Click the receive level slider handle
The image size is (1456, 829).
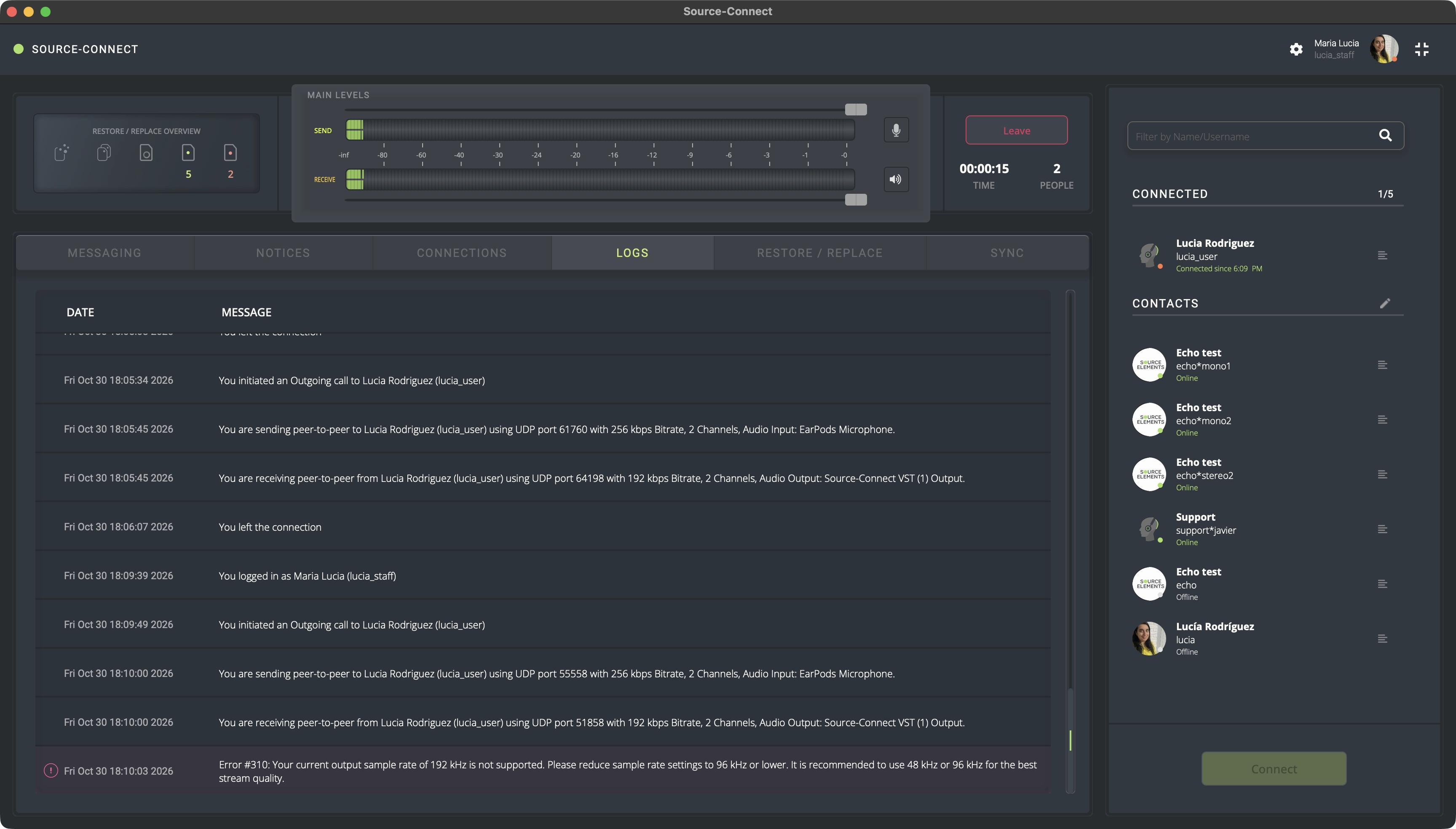pyautogui.click(x=855, y=199)
